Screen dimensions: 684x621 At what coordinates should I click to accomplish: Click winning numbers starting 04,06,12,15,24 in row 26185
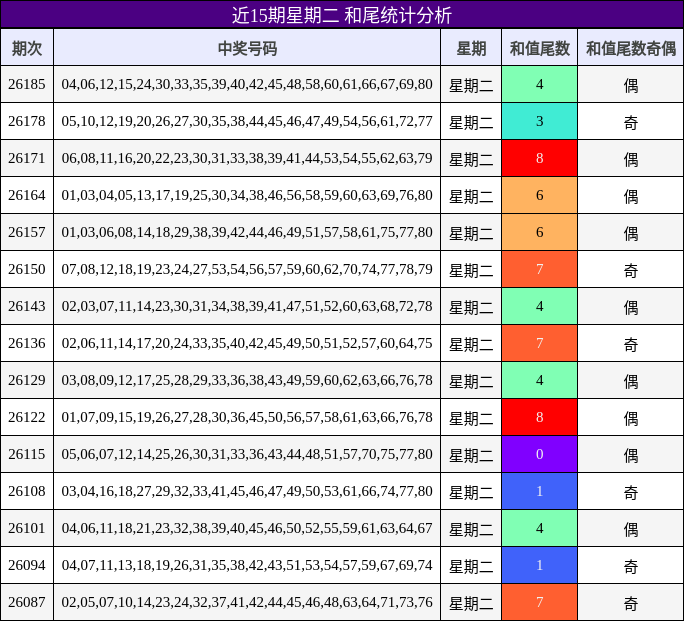(x=247, y=84)
